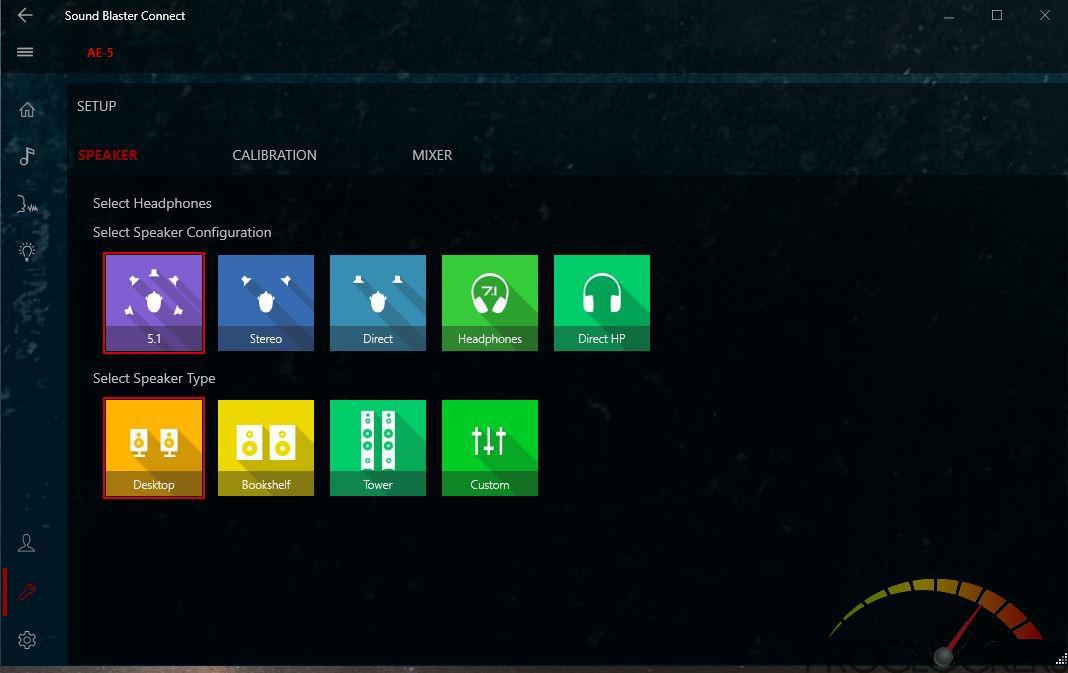Image resolution: width=1068 pixels, height=673 pixels.
Task: Click the AE-5 device label
Action: [x=100, y=52]
